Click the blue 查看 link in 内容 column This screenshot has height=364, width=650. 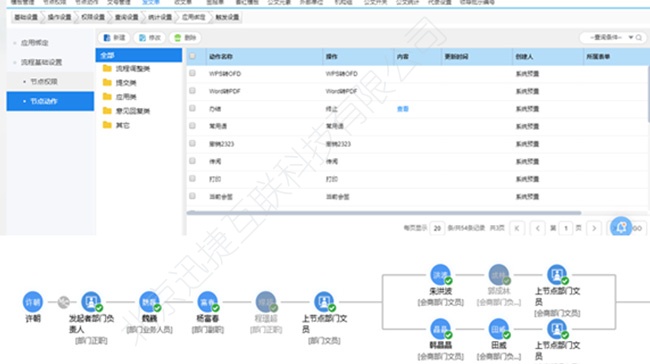pyautogui.click(x=403, y=109)
